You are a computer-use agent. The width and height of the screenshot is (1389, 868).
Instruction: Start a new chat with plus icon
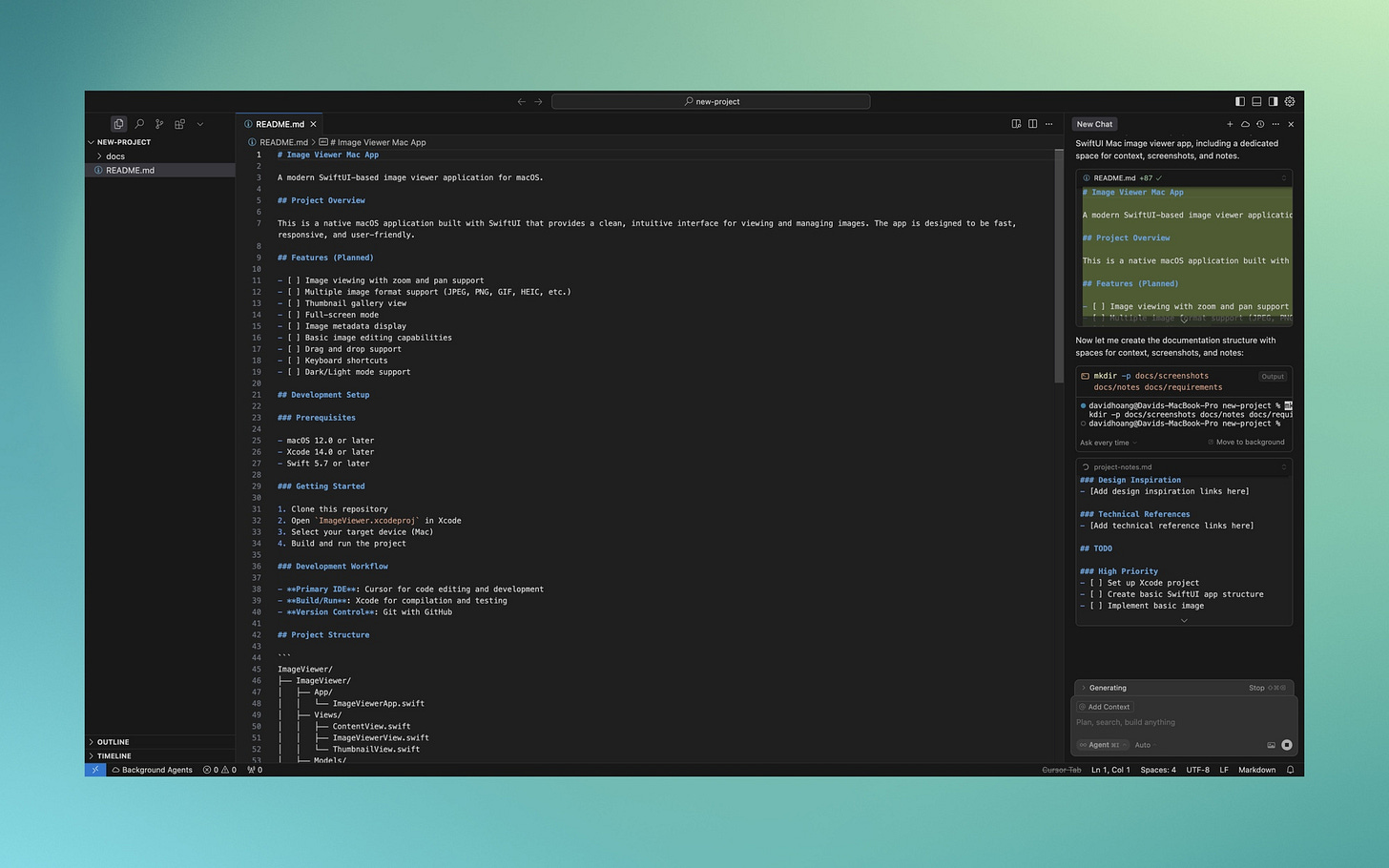(x=1230, y=124)
